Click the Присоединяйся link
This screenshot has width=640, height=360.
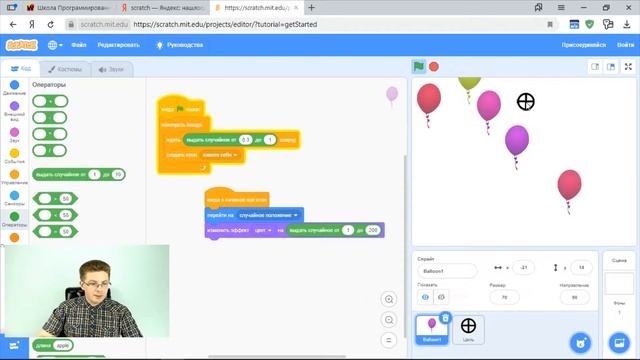(x=584, y=45)
